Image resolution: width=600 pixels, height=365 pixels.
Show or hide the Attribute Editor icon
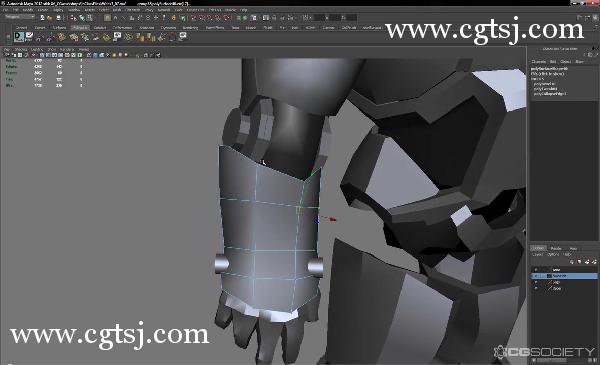[579, 18]
